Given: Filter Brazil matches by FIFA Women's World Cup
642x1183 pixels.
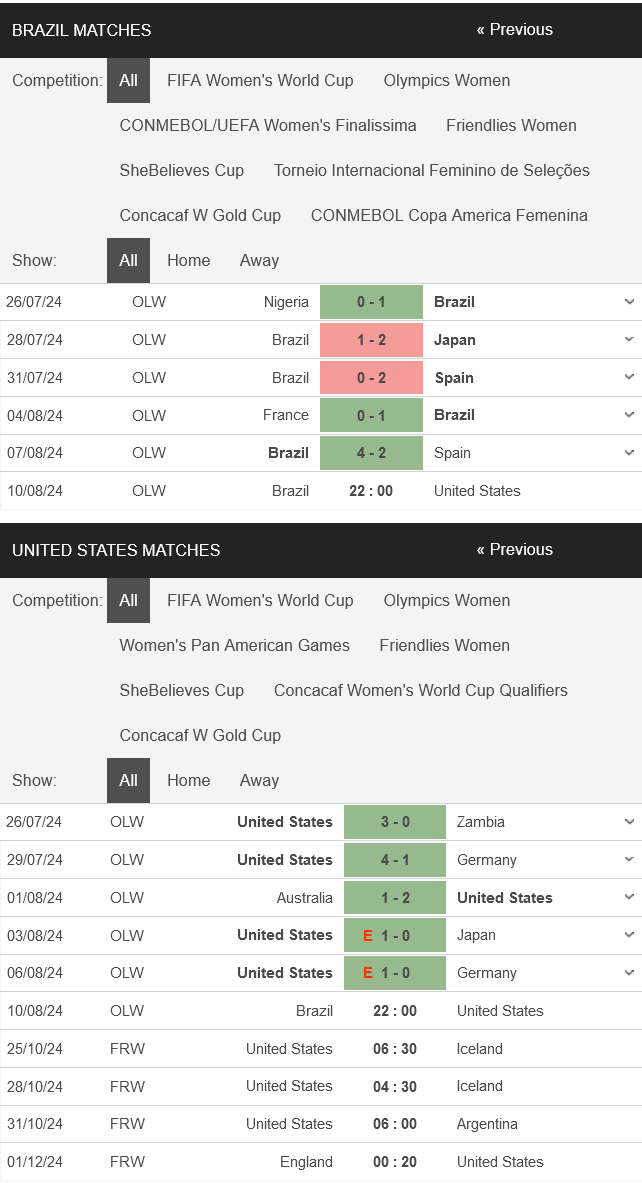Looking at the screenshot, I should click(x=260, y=80).
